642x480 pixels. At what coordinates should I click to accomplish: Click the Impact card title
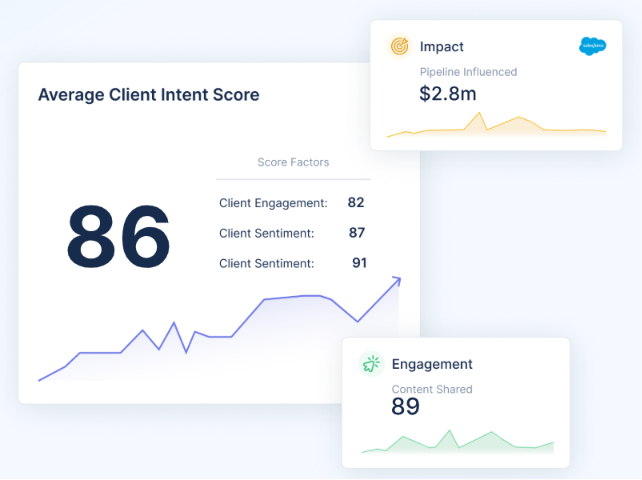(x=442, y=47)
